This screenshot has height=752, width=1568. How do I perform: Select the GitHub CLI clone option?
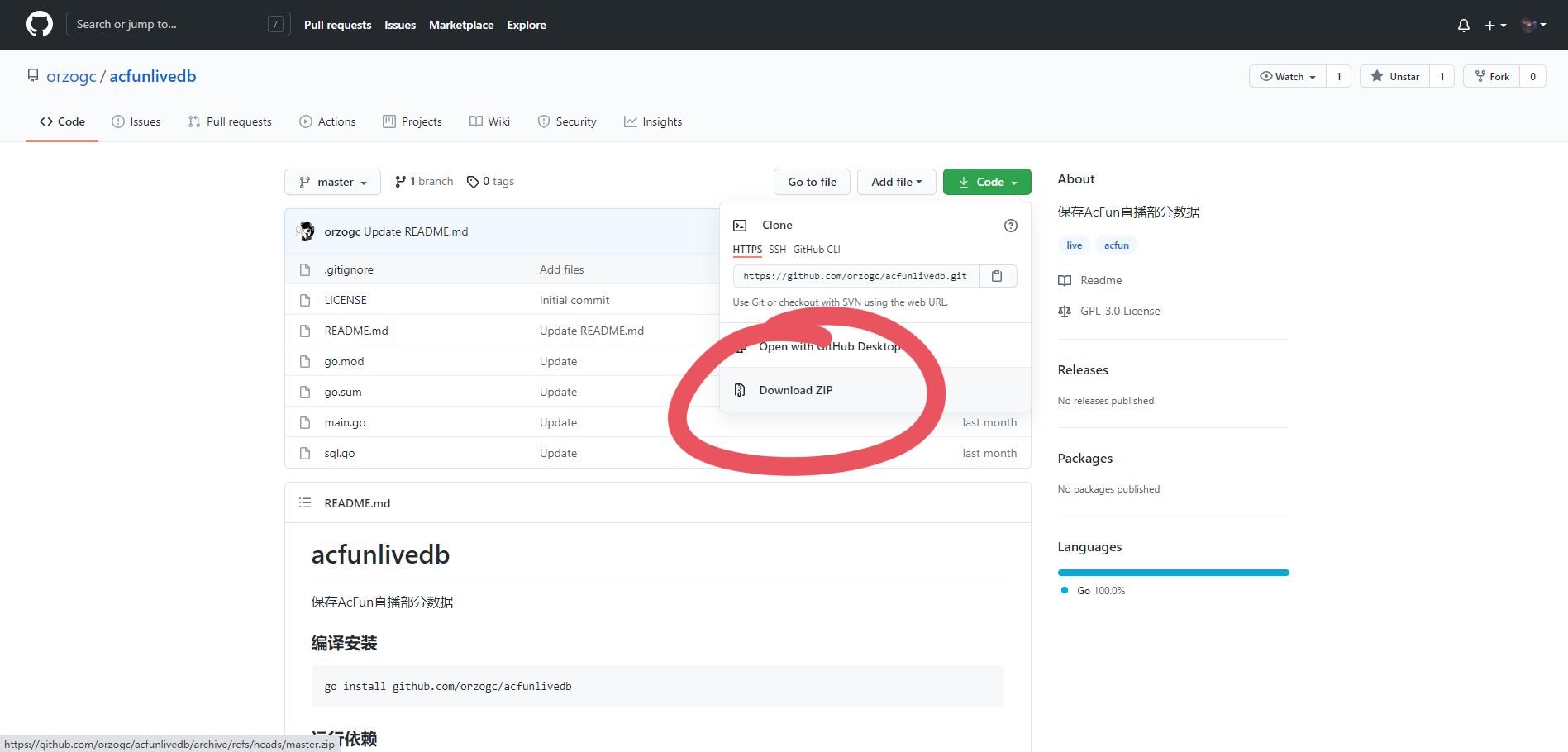click(817, 250)
